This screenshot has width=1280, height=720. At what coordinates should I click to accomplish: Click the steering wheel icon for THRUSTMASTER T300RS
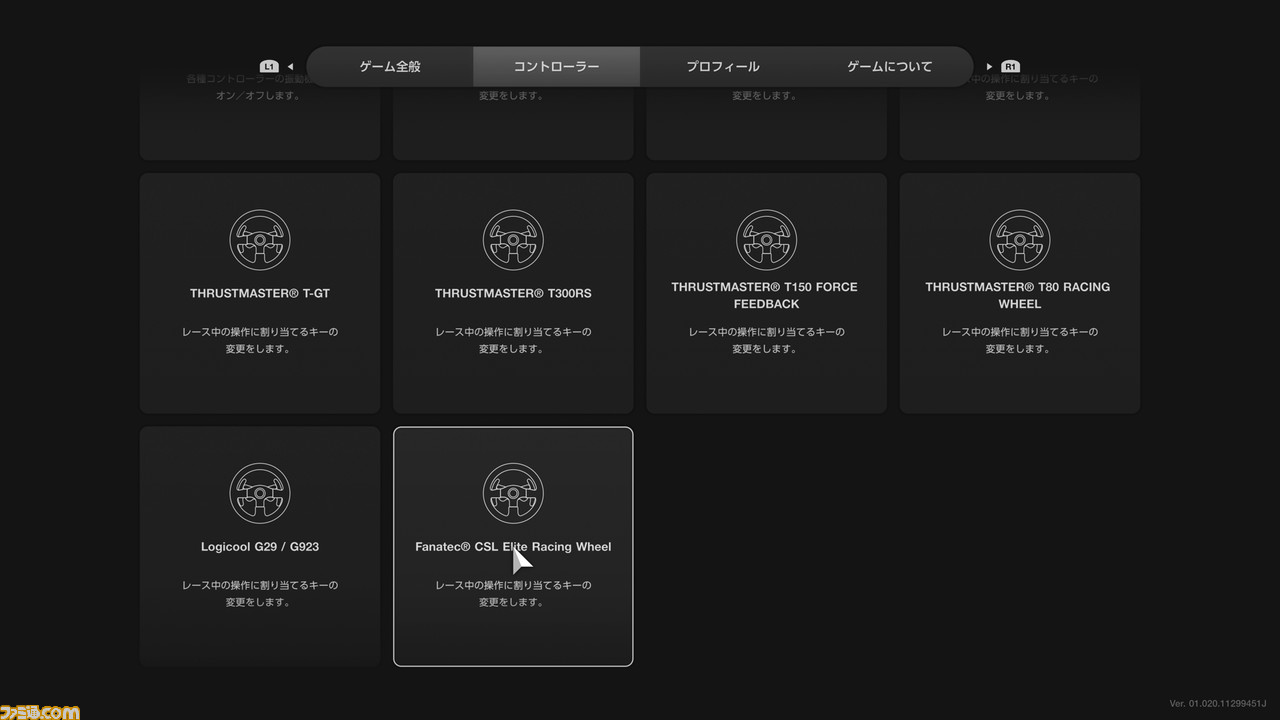(513, 240)
